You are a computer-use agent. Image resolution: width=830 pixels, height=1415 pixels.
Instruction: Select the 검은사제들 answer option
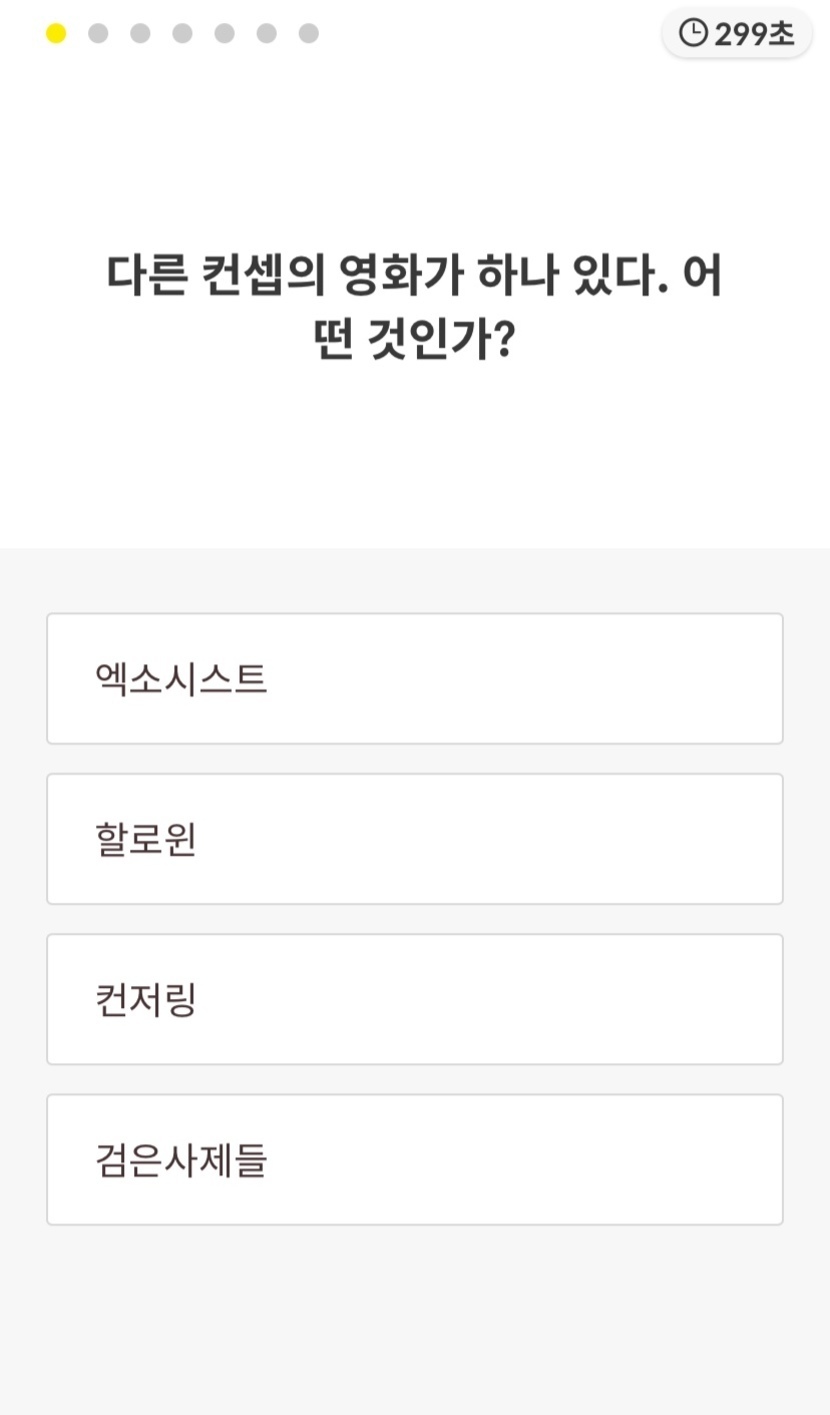pos(414,1160)
